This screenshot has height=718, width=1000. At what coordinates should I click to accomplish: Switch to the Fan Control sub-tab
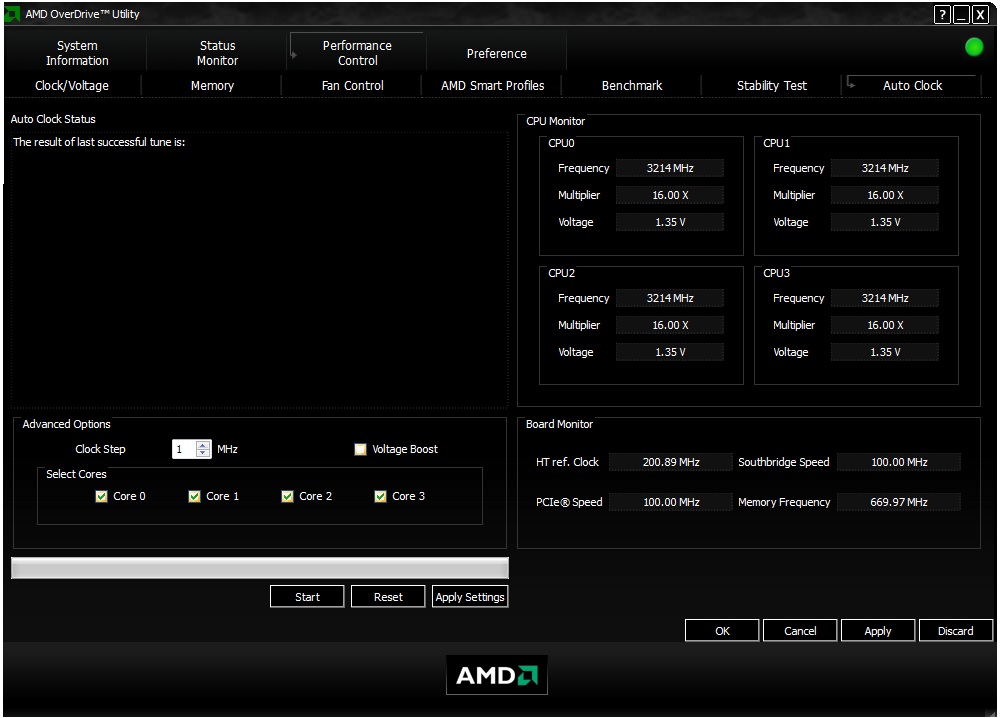[352, 85]
